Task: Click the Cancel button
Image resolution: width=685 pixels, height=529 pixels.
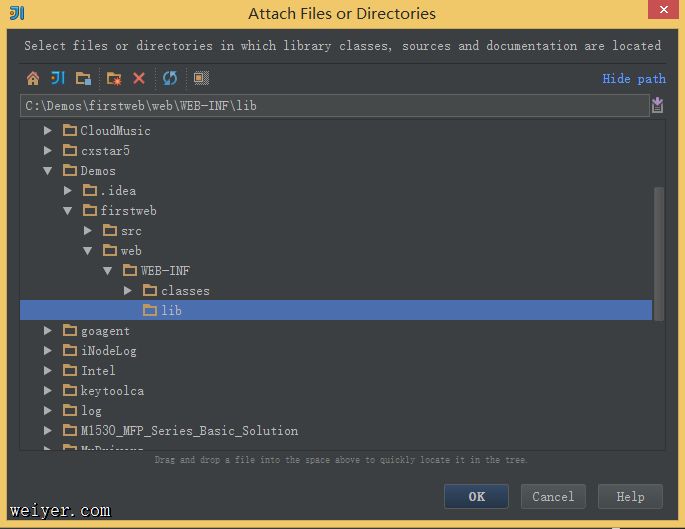Action: click(x=553, y=496)
